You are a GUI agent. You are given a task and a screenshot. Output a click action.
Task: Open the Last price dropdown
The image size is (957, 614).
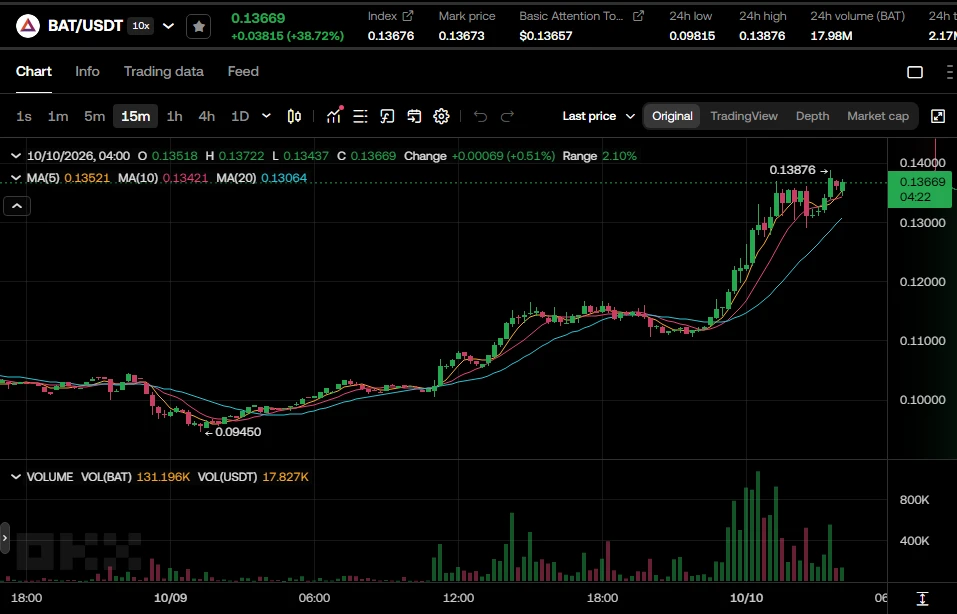[599, 116]
